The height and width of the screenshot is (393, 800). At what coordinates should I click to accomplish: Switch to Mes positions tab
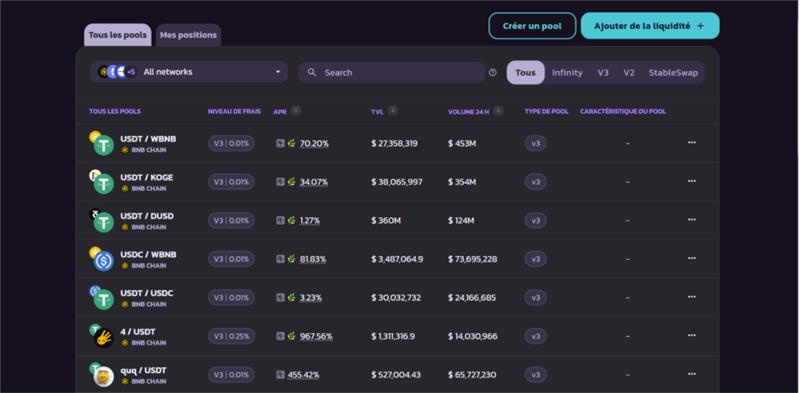pyautogui.click(x=188, y=35)
